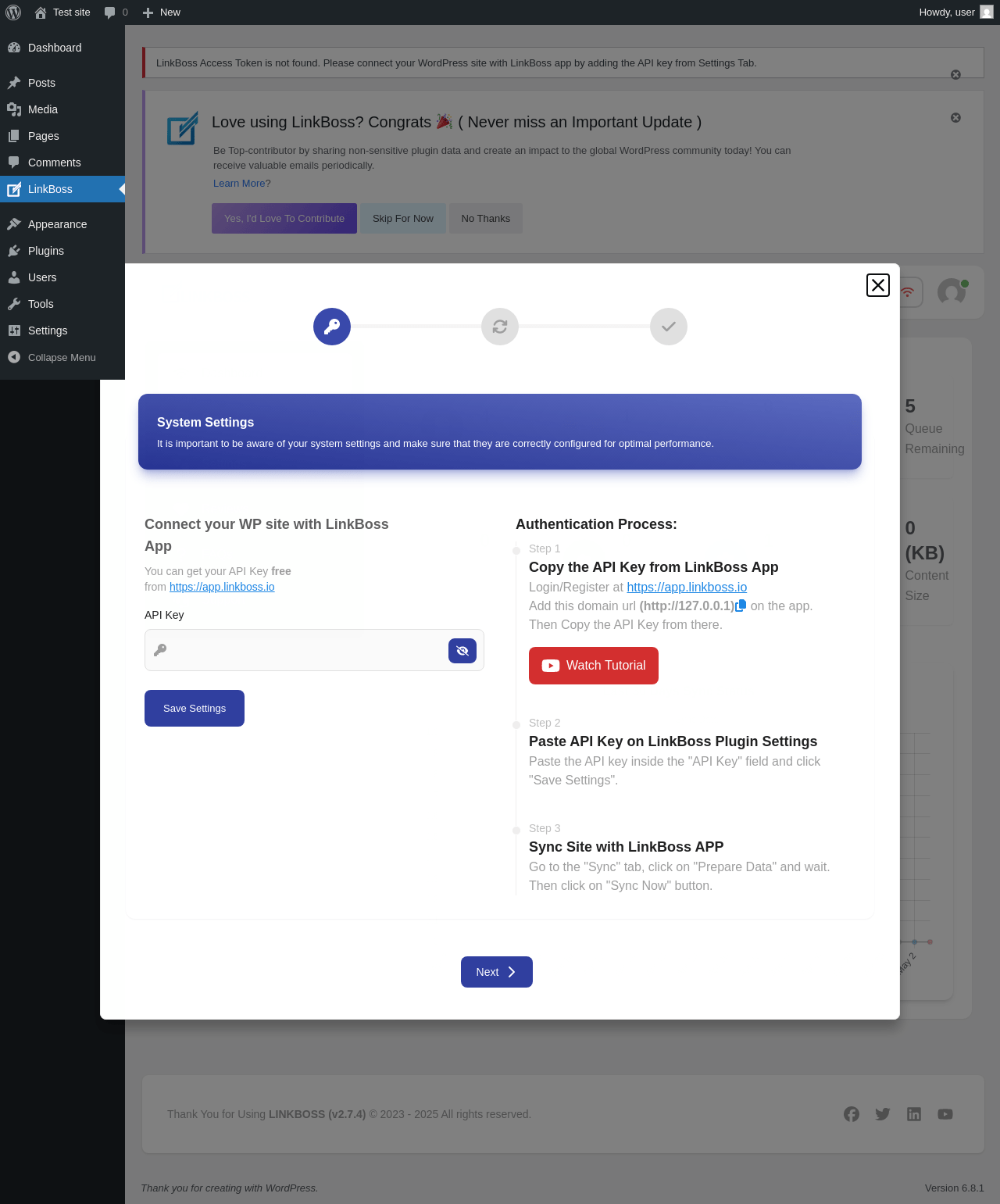Click the Save Settings button

[195, 708]
